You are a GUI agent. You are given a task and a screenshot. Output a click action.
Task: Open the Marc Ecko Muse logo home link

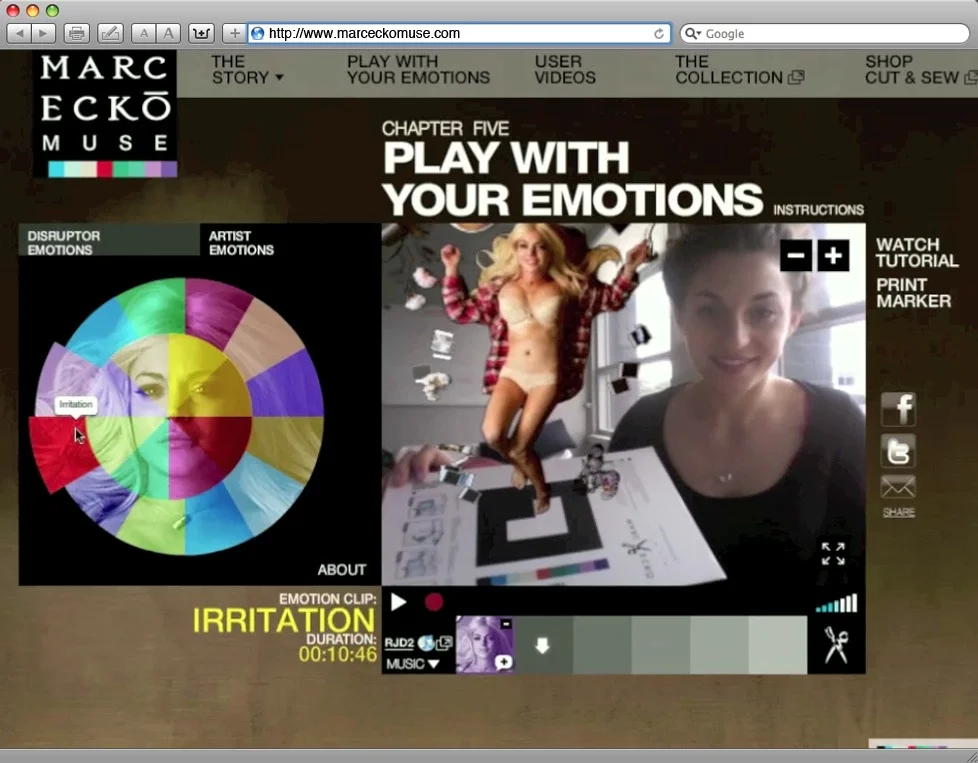105,114
